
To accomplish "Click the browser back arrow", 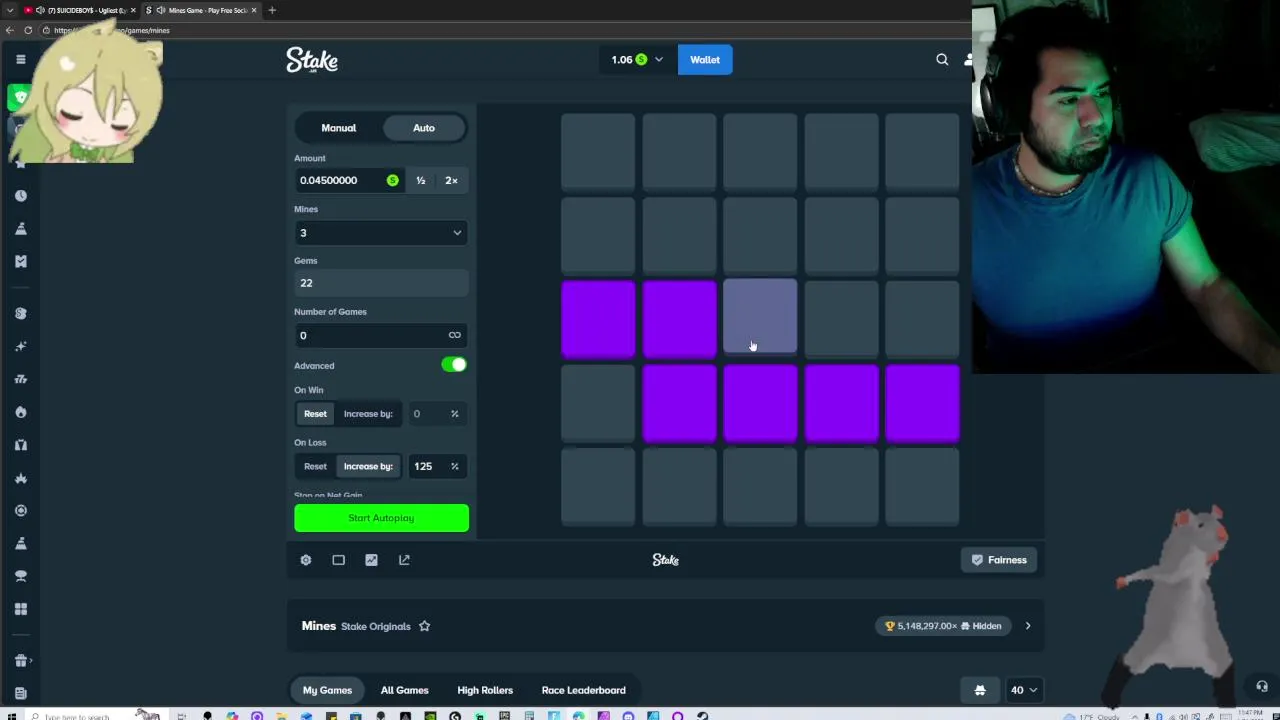I will pos(10,30).
